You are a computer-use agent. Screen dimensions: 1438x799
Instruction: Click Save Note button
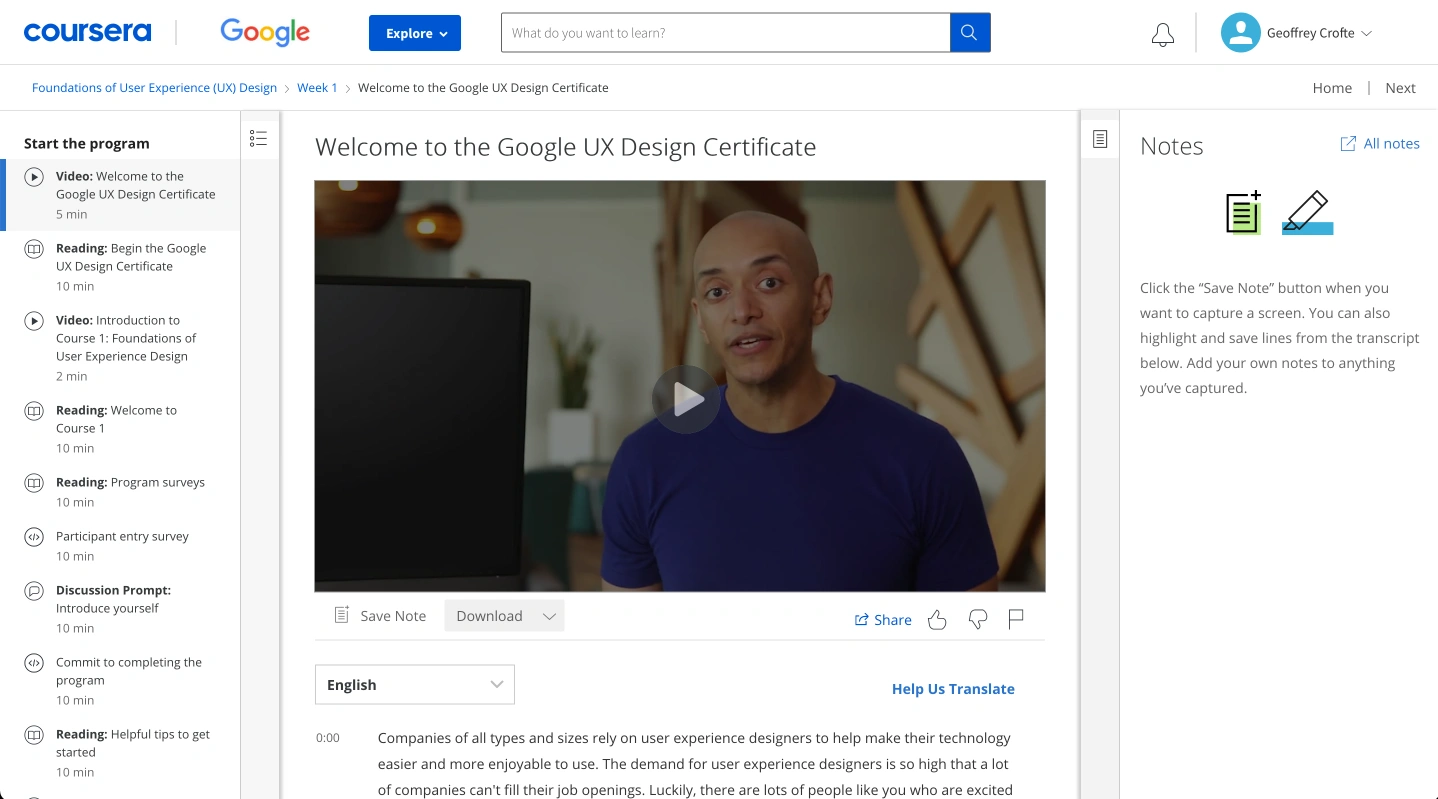pos(380,616)
